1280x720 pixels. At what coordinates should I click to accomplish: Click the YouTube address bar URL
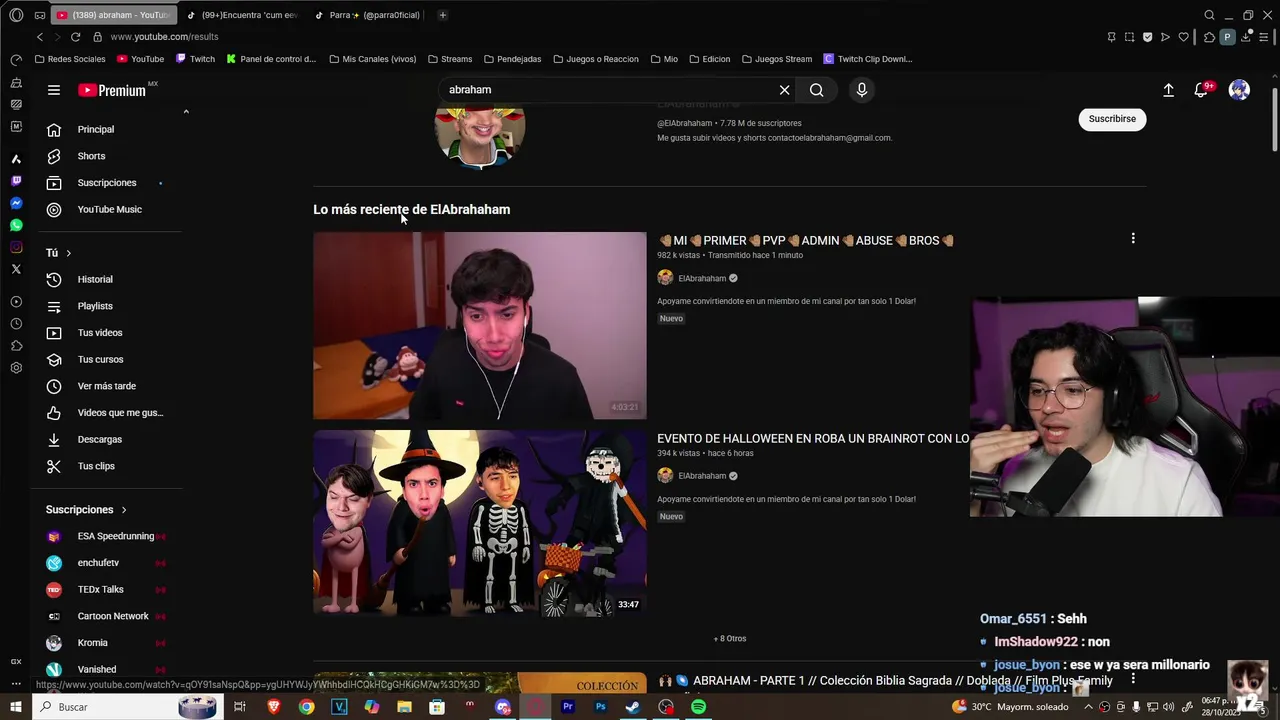[164, 37]
